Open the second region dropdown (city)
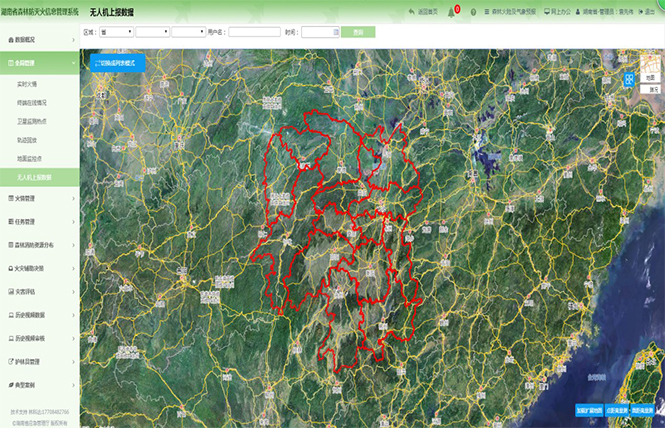 [152, 32]
